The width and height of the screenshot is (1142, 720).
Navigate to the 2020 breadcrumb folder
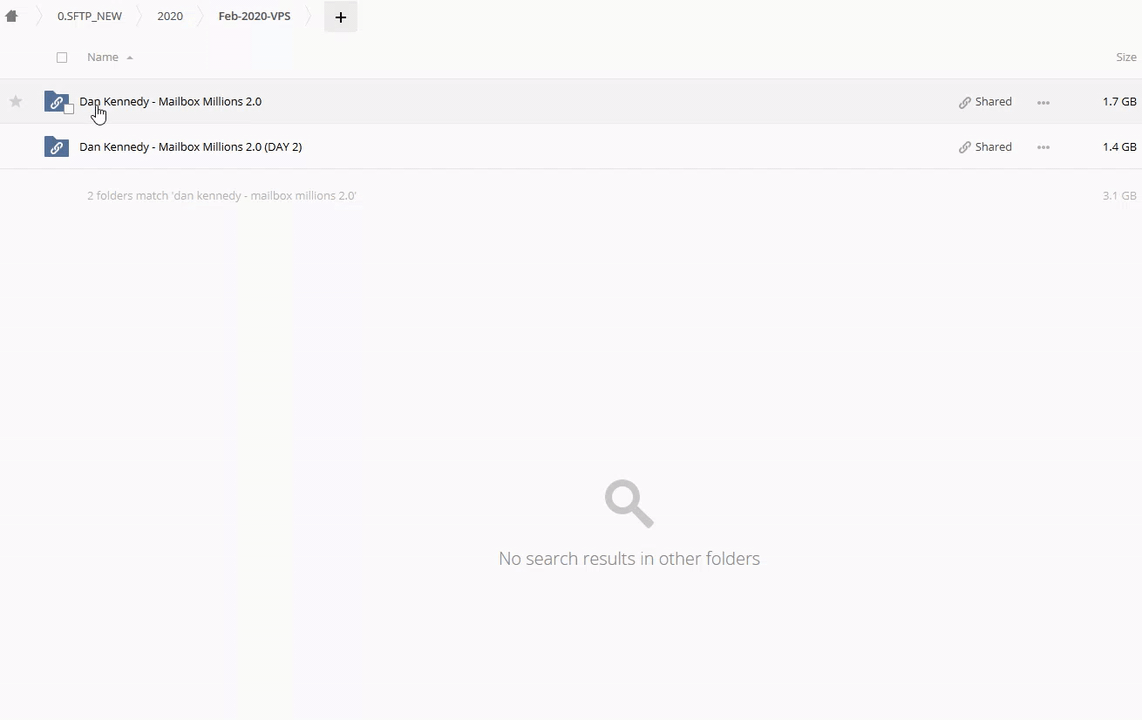170,16
